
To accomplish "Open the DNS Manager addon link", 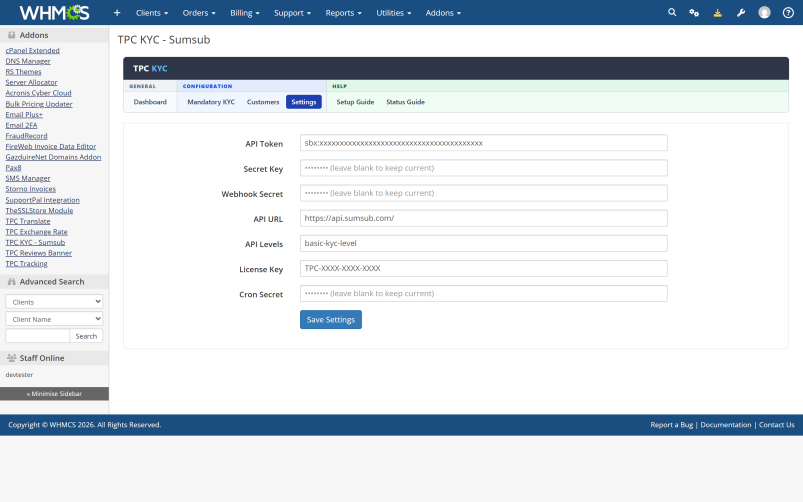I will [28, 61].
